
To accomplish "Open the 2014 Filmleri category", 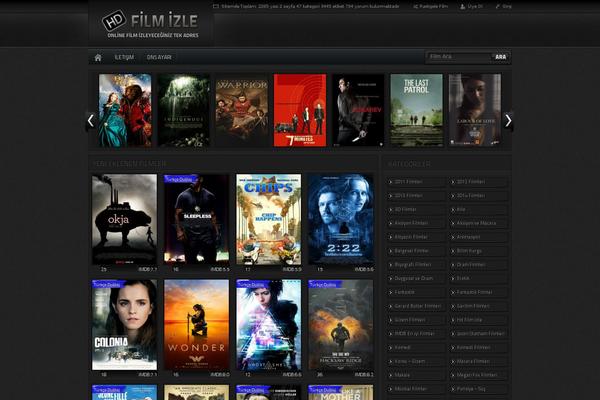I will [x=478, y=196].
